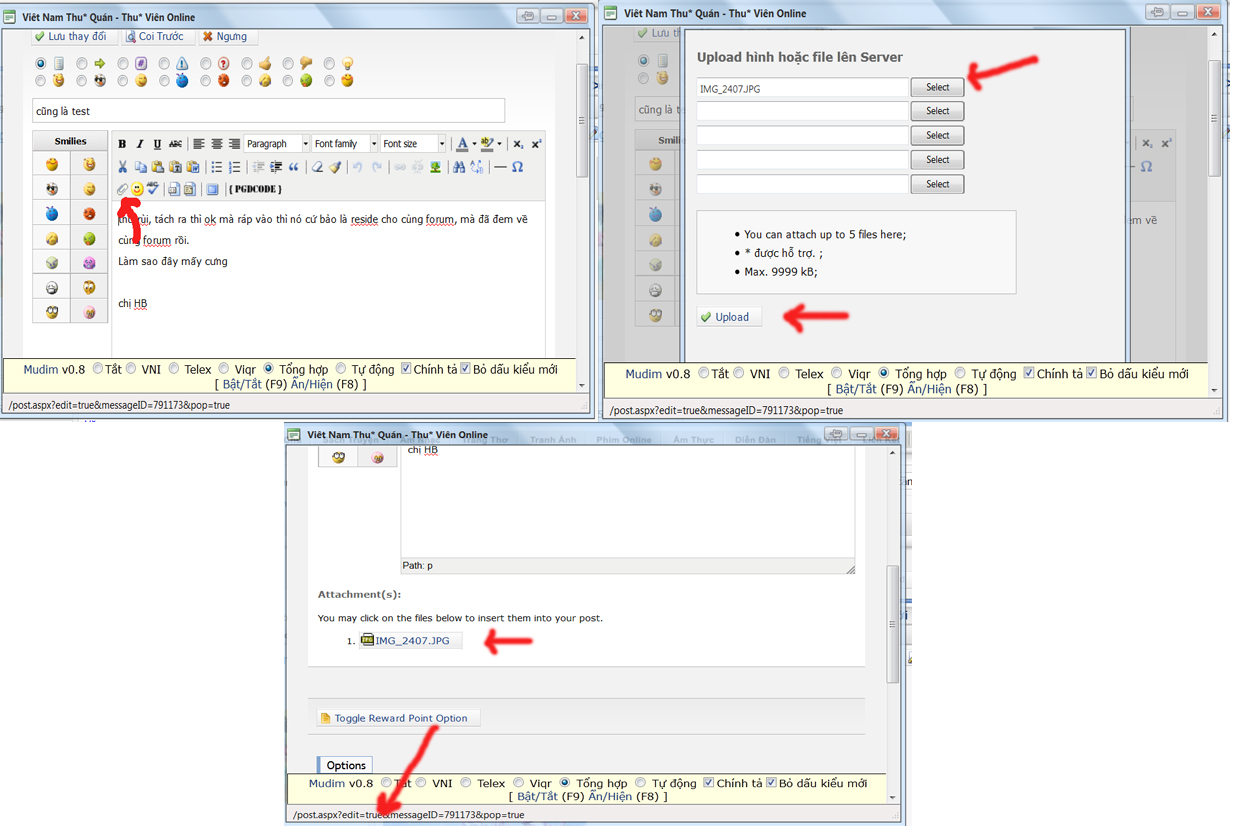The height and width of the screenshot is (826, 1234).
Task: Toggle Chính tả checkbox in left window Mudim bar
Action: click(406, 369)
